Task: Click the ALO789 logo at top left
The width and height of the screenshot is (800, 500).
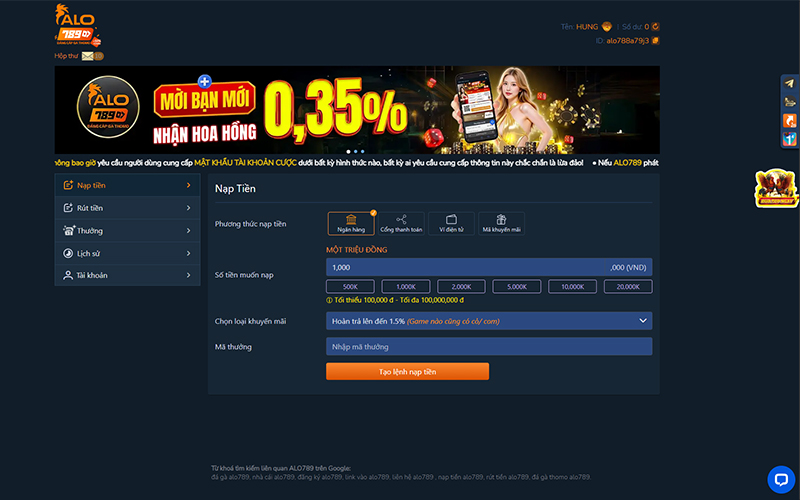Action: 77,25
